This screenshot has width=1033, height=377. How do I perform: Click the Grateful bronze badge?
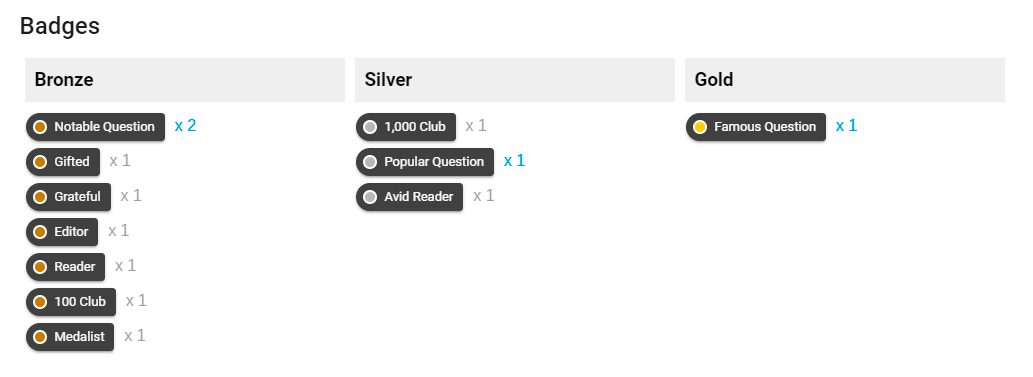coord(69,196)
